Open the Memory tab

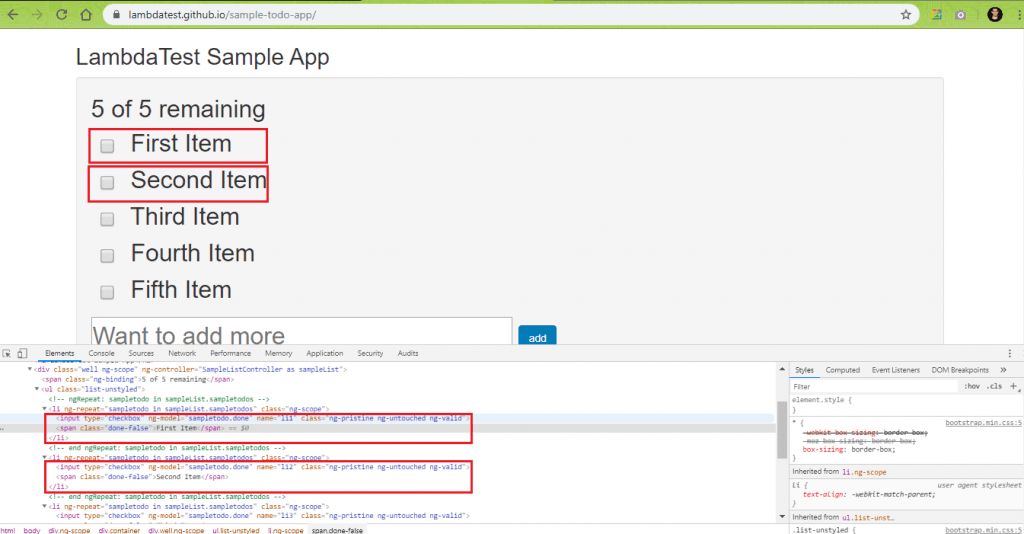[x=279, y=353]
